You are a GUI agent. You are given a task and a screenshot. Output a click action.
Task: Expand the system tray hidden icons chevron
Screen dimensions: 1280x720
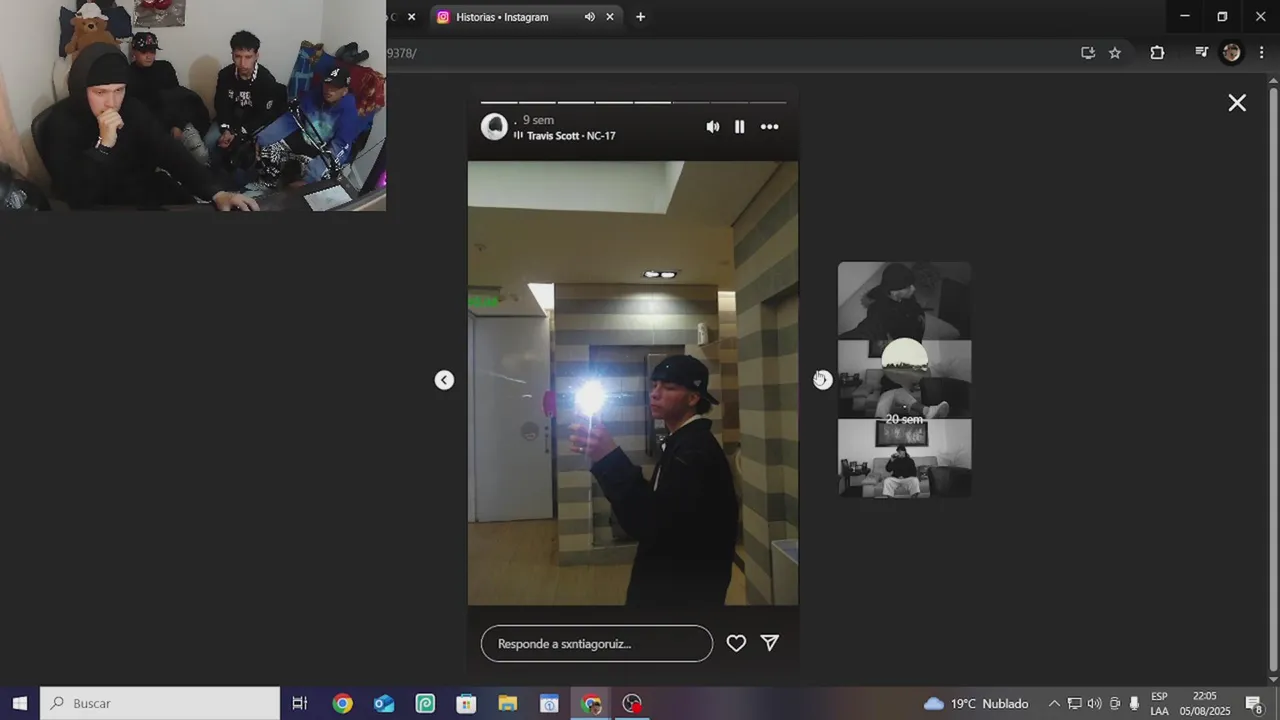coord(1054,703)
